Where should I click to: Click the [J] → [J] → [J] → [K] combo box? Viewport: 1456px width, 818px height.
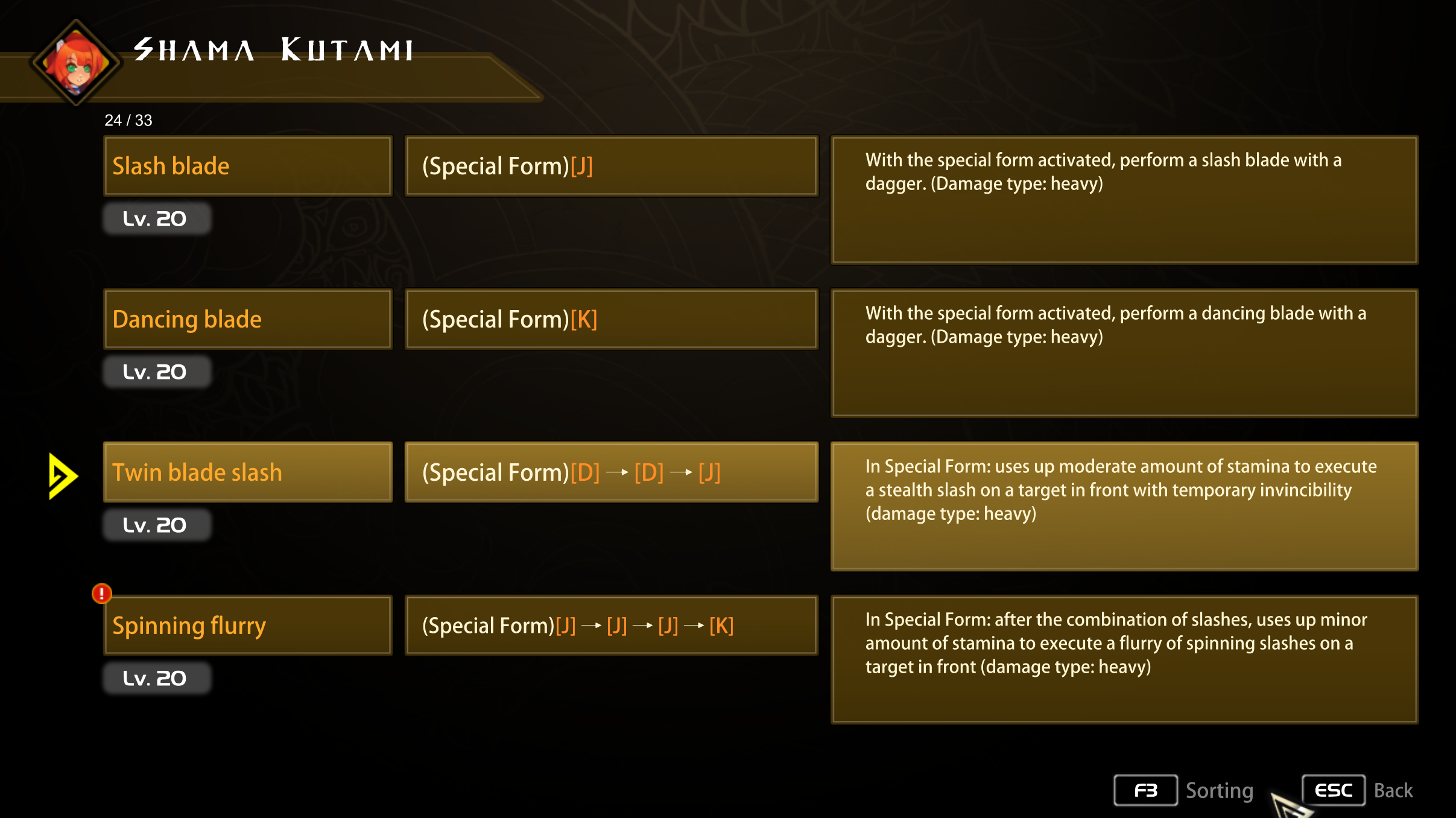[x=612, y=626]
